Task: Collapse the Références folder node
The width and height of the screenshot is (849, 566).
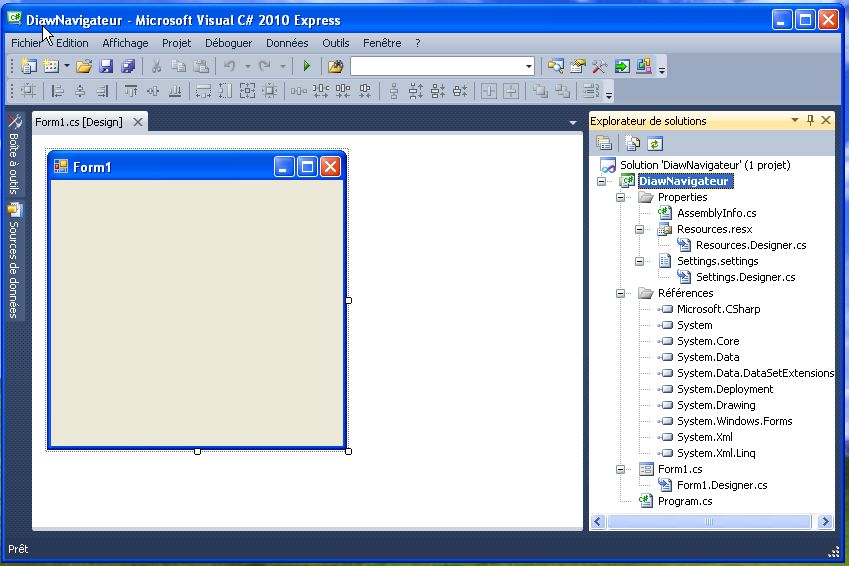Action: pos(621,293)
